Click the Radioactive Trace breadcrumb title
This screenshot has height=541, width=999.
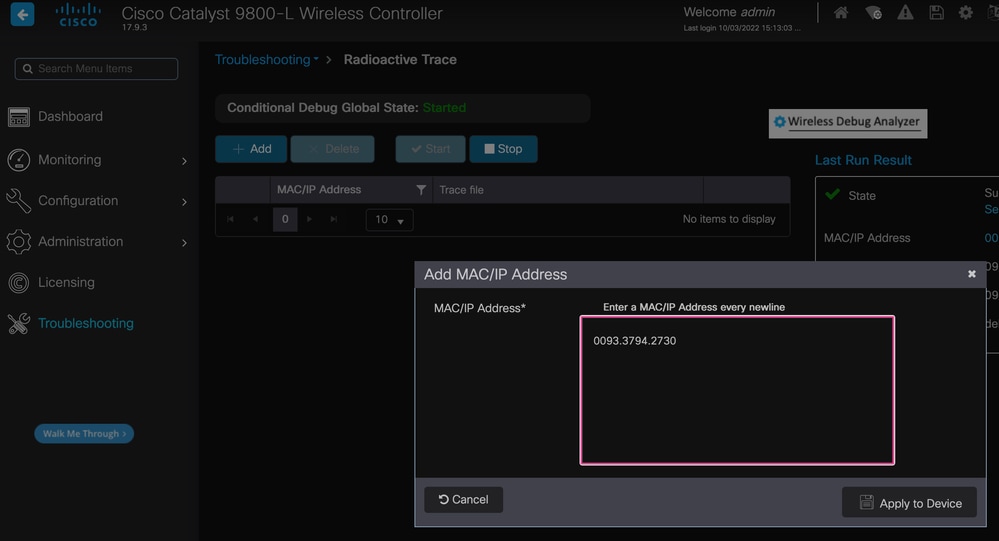400,59
